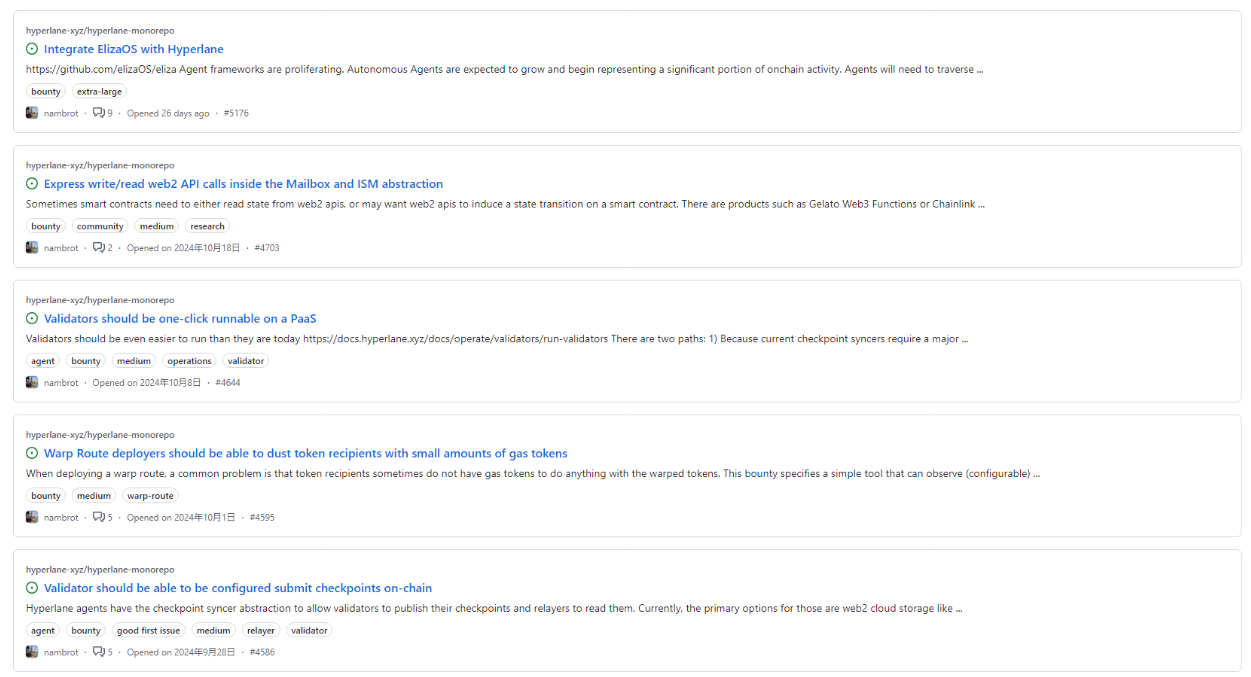Screen dimensions: 1251x677
Task: Select the "extra-large" label
Action: (x=99, y=92)
